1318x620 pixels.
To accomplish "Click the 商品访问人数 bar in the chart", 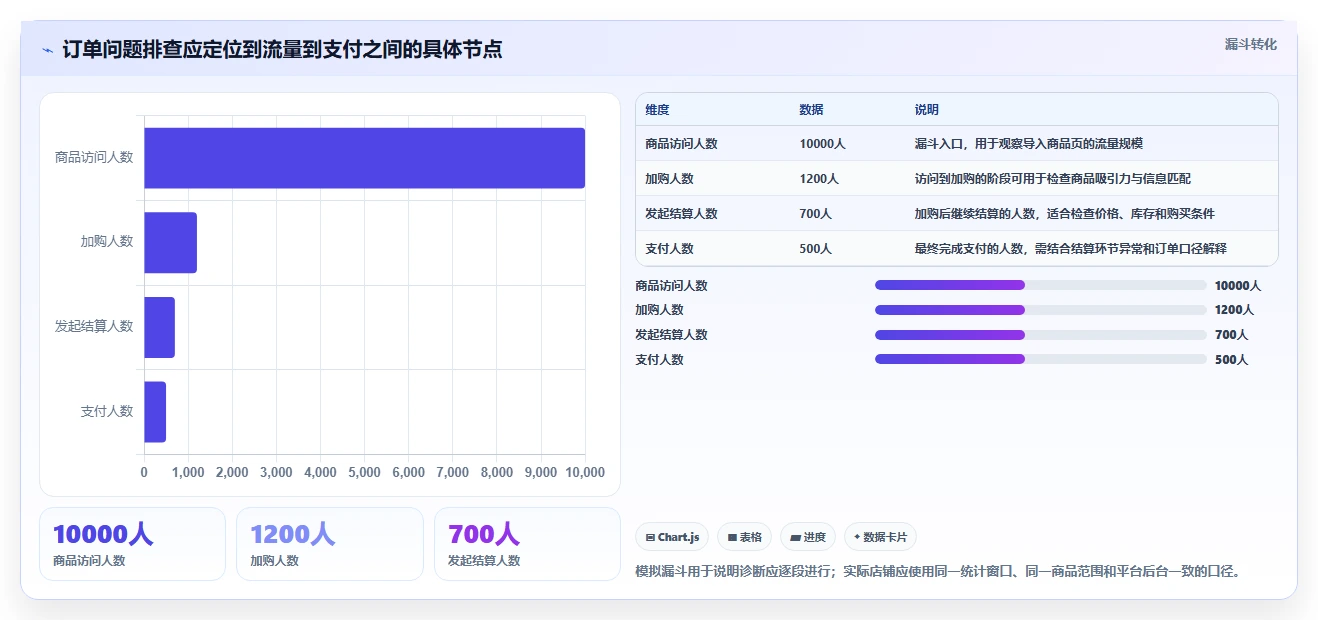I will [364, 158].
